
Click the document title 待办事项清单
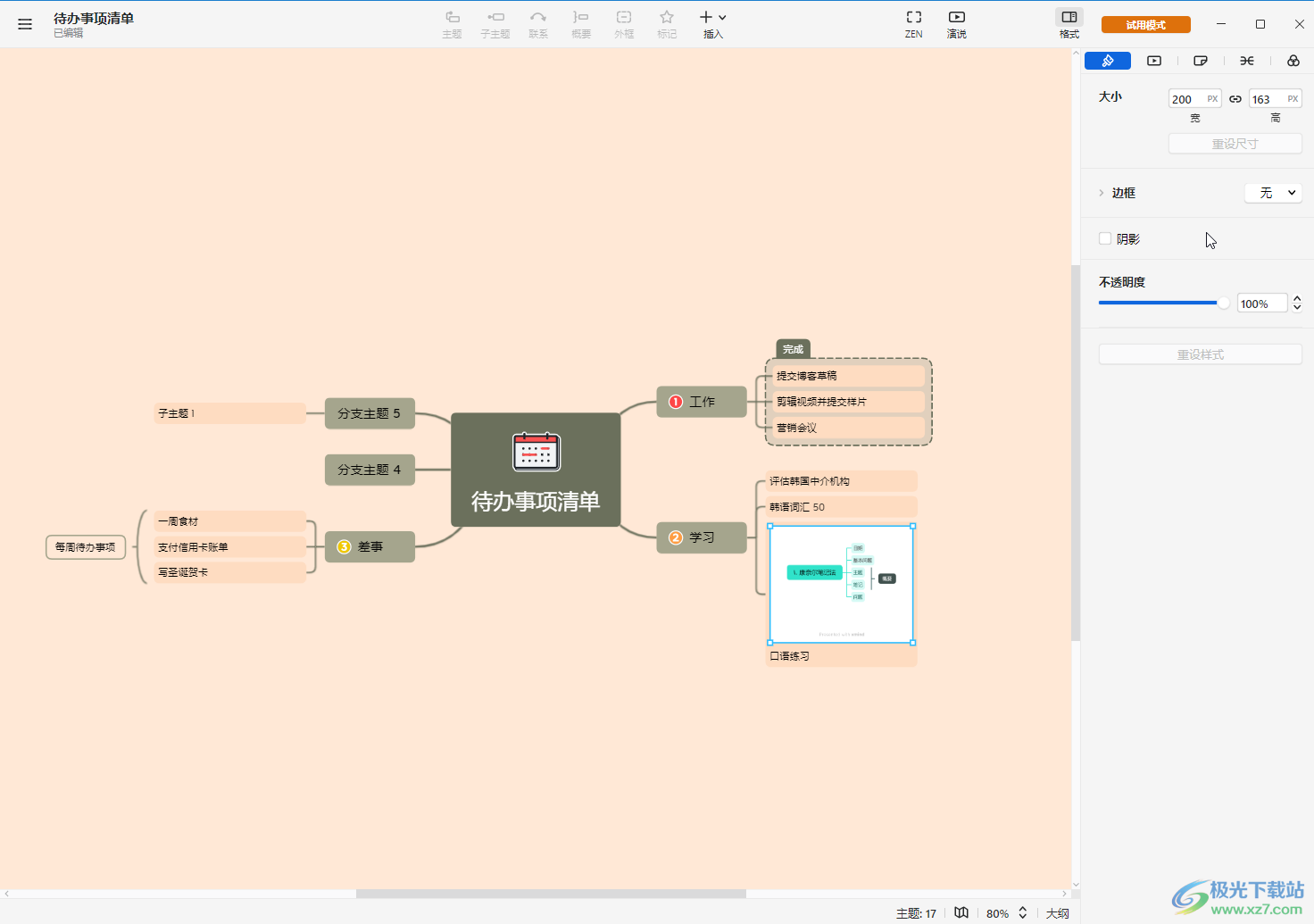click(x=94, y=18)
